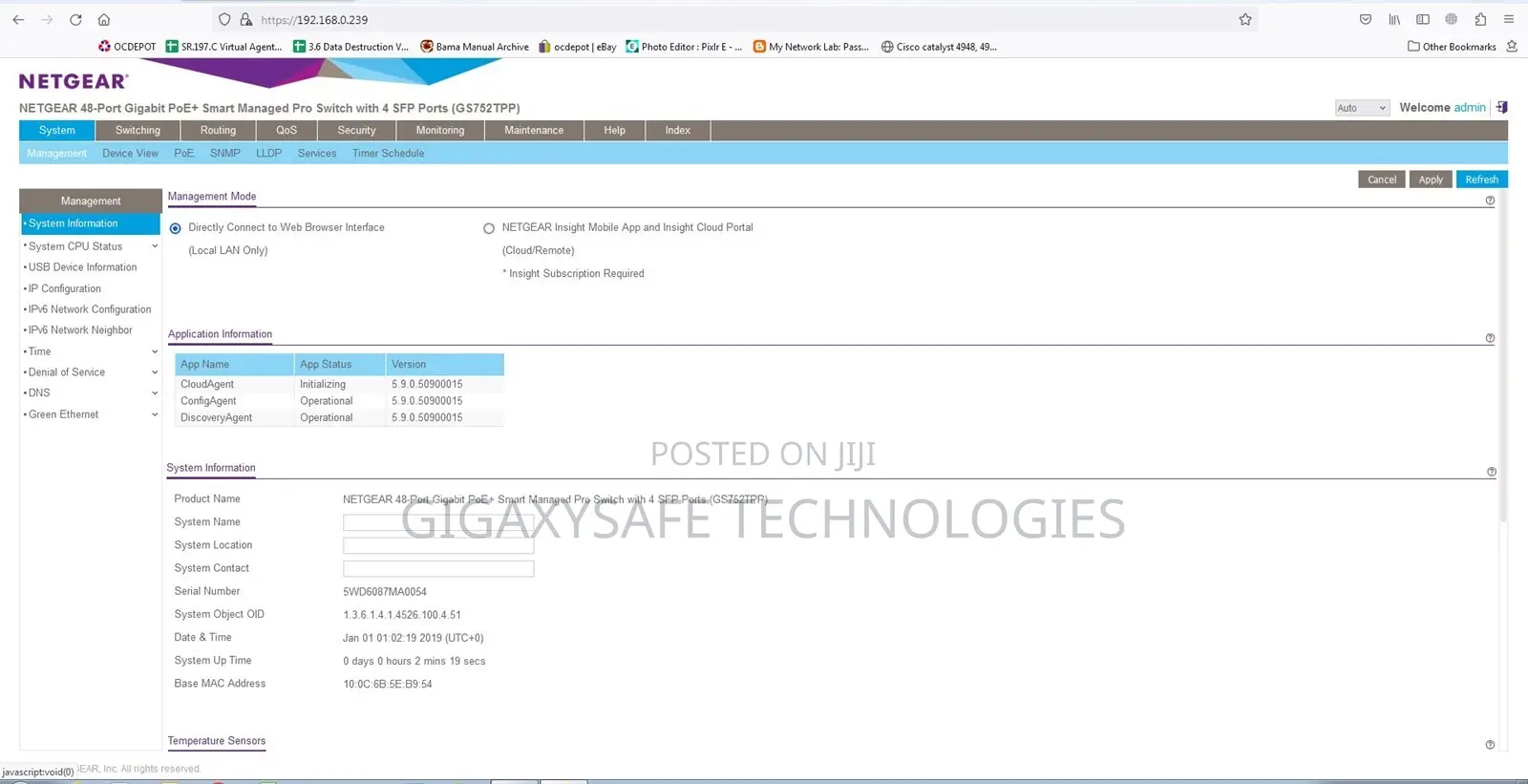Expand the Time sidebar item
1528x784 pixels.
pyautogui.click(x=155, y=351)
